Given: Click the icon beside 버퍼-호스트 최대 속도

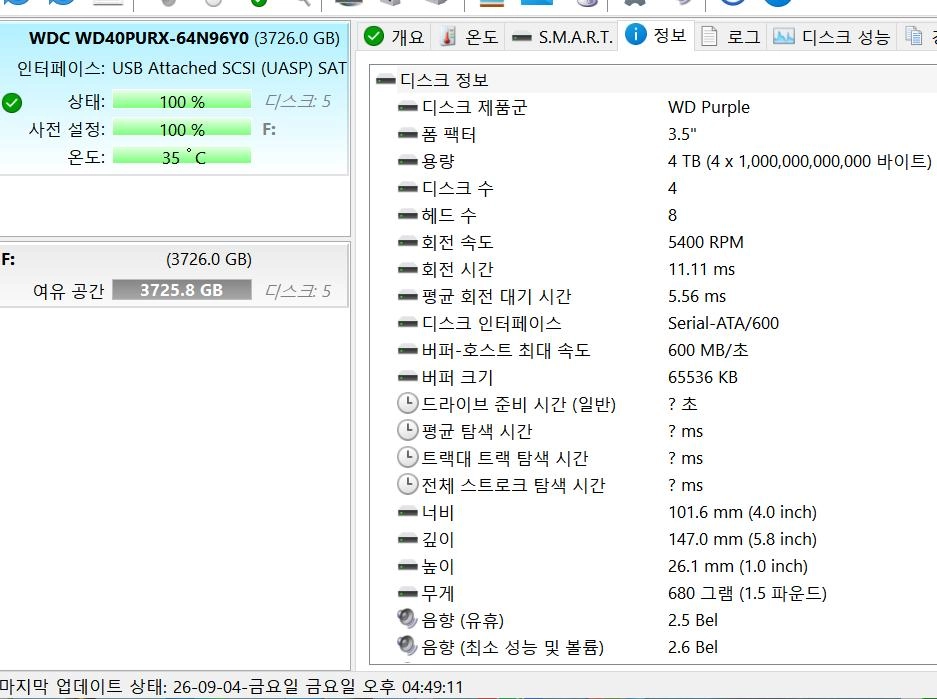Looking at the screenshot, I should 408,350.
